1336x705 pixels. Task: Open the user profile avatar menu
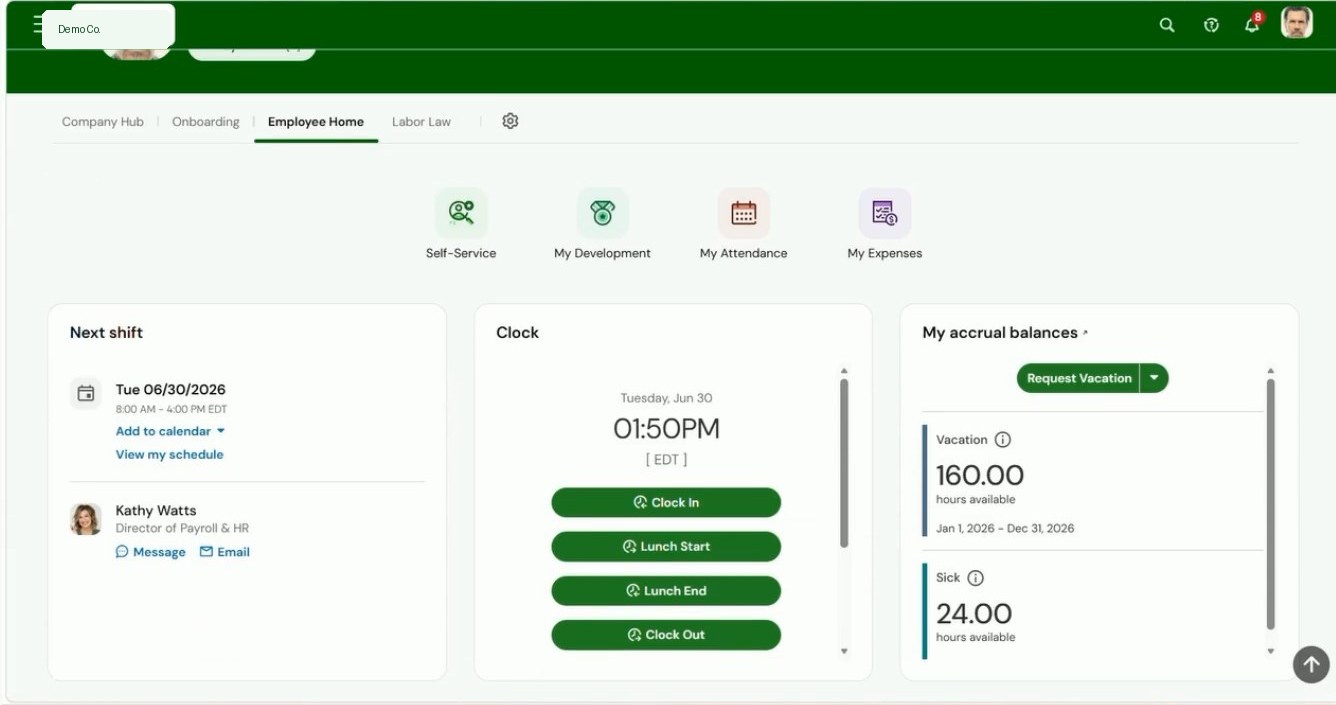coord(1297,23)
